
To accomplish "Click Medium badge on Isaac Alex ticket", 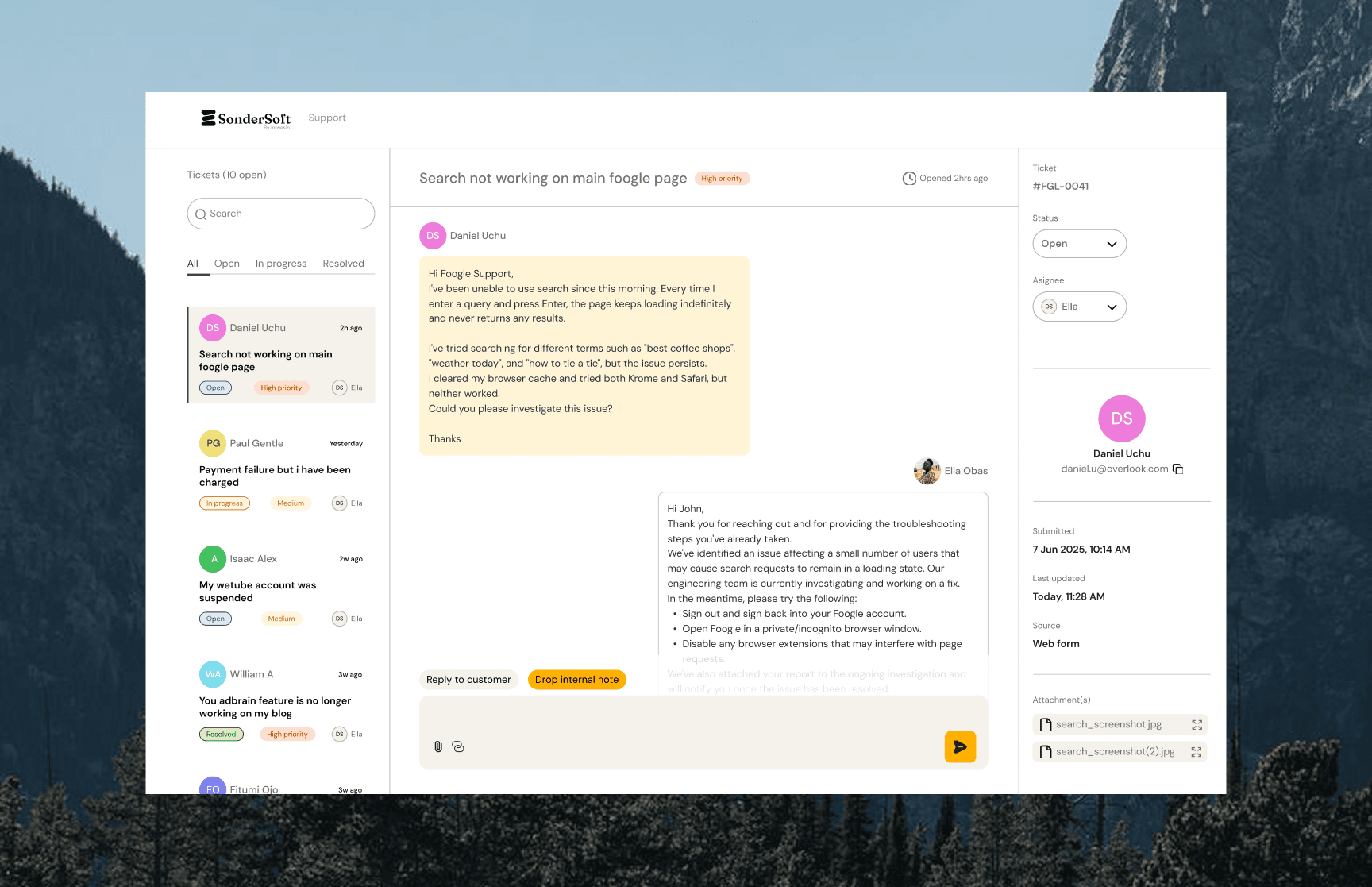I will click(x=281, y=619).
